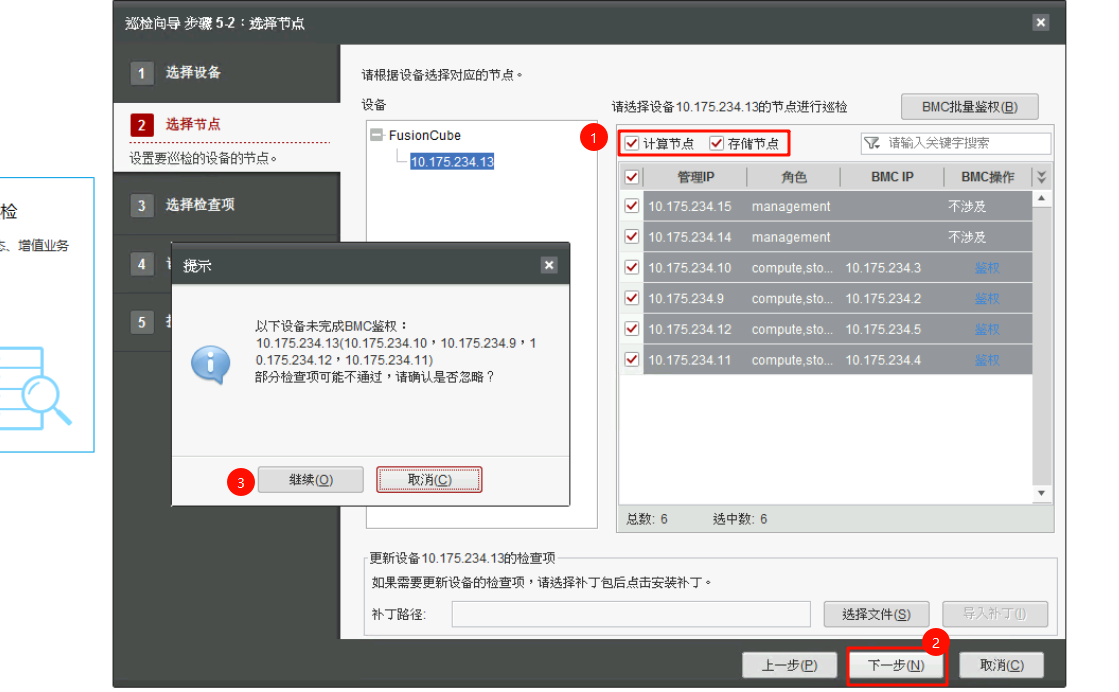Click 取消(C) in the prompt dialog
The image size is (1119, 692).
pyautogui.click(x=429, y=480)
